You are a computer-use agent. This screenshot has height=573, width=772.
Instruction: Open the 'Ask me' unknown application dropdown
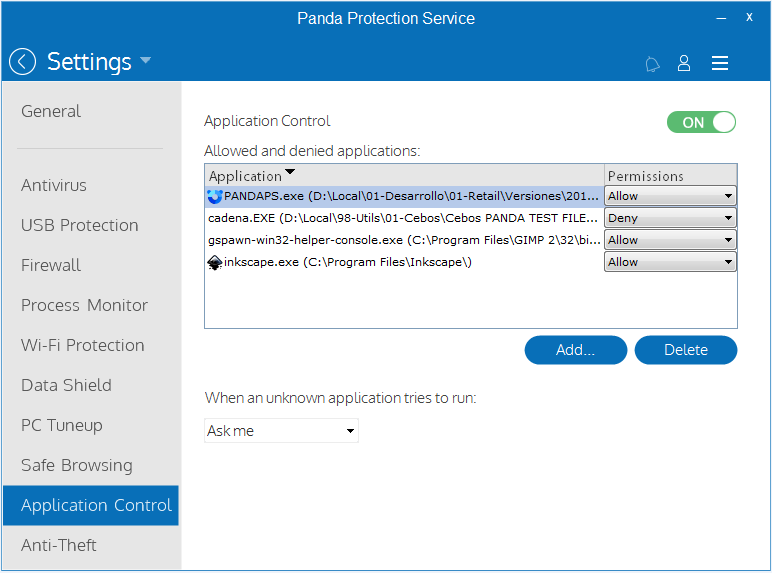(x=281, y=431)
